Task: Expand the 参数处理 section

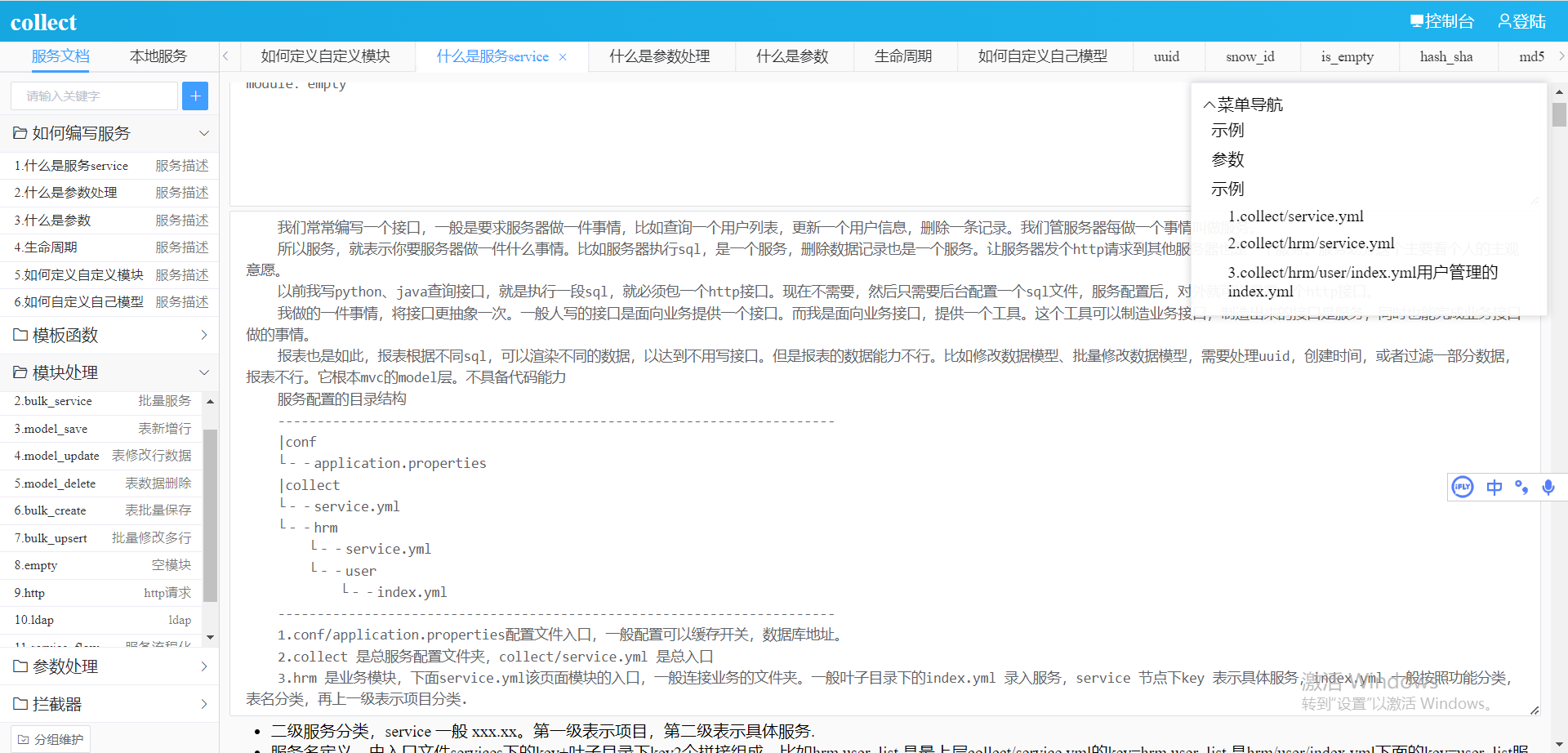Action: coord(109,666)
